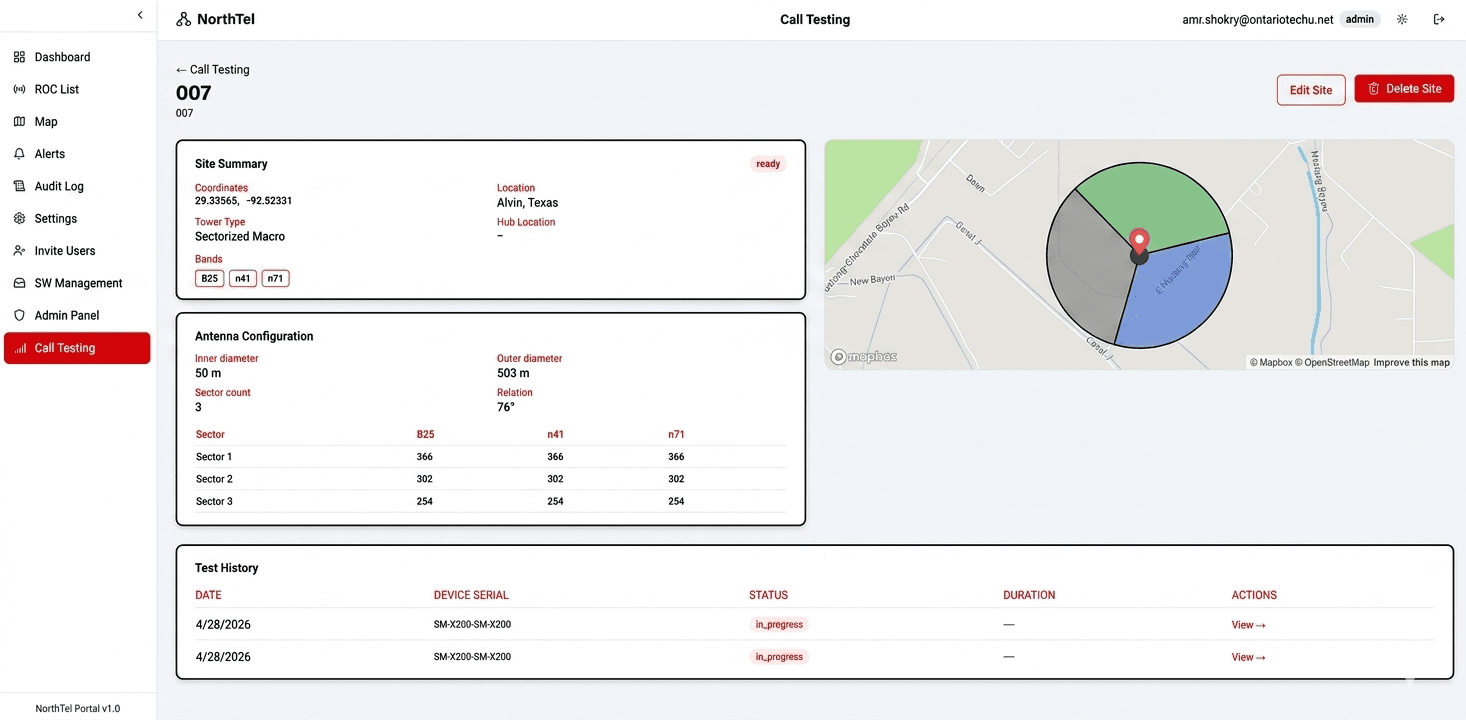Image resolution: width=1466 pixels, height=720 pixels.
Task: Toggle the light/dark theme sun icon
Action: click(x=1402, y=19)
